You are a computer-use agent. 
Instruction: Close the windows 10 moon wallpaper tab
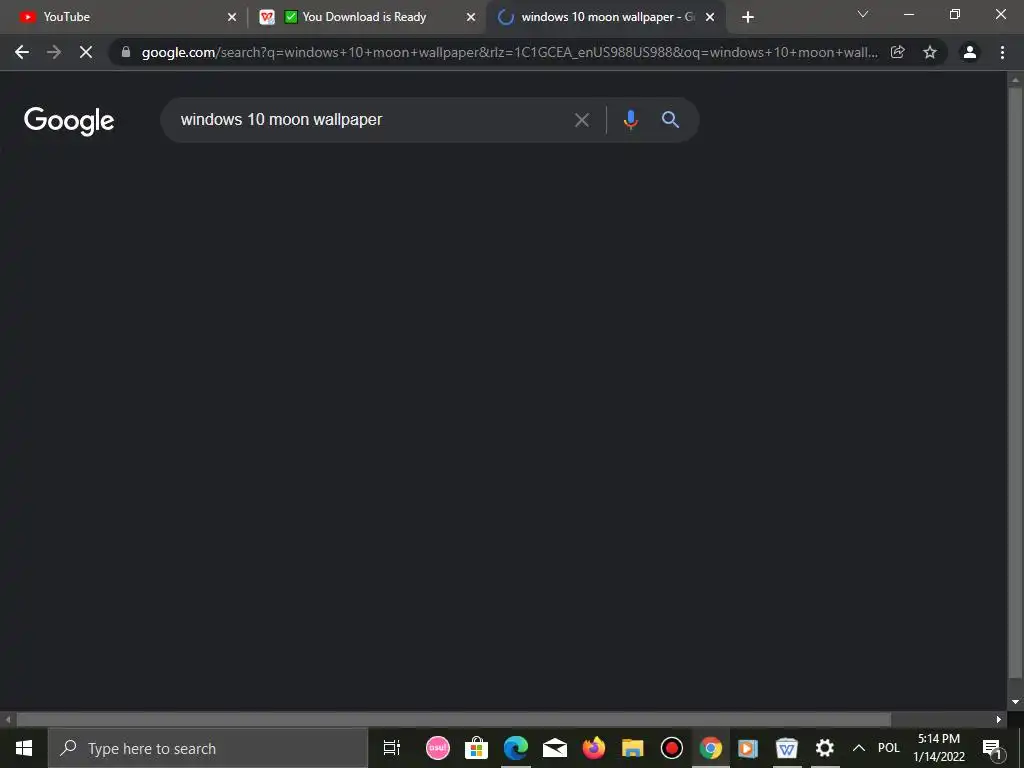tap(710, 18)
